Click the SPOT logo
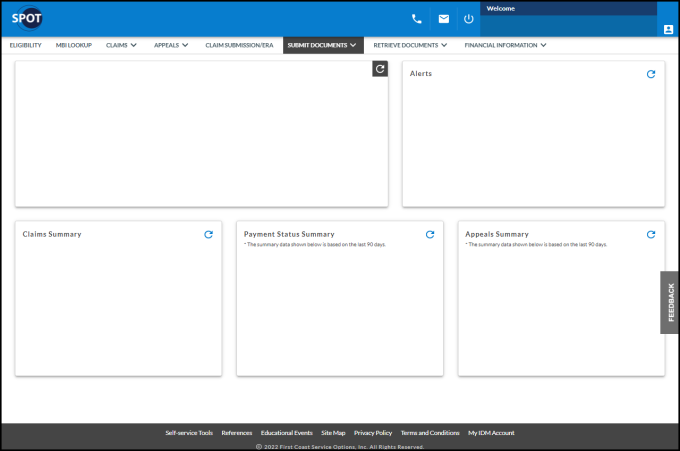This screenshot has width=680, height=451. click(x=27, y=18)
